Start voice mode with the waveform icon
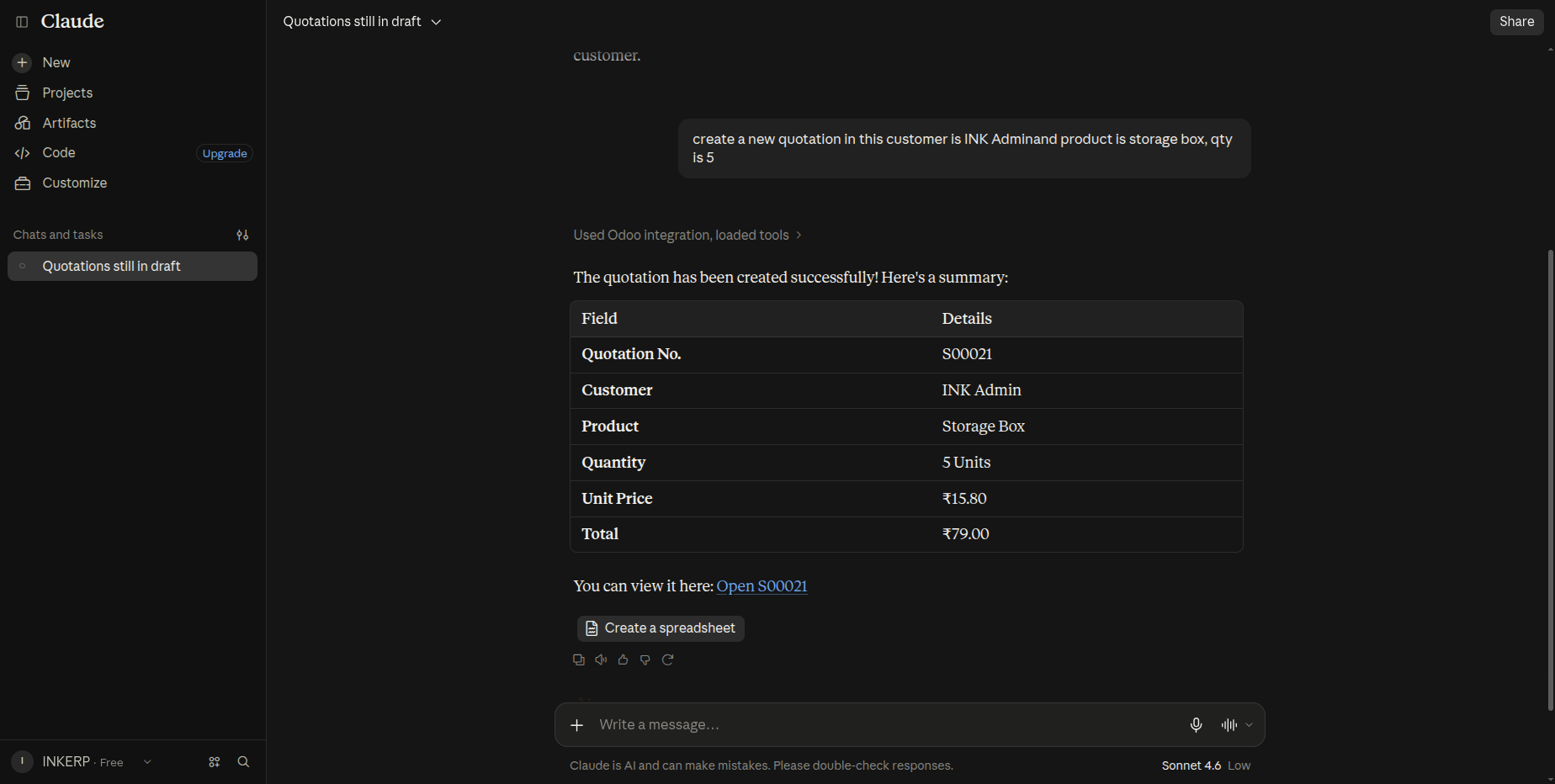Screen dimensions: 1555x784 pos(1229,725)
